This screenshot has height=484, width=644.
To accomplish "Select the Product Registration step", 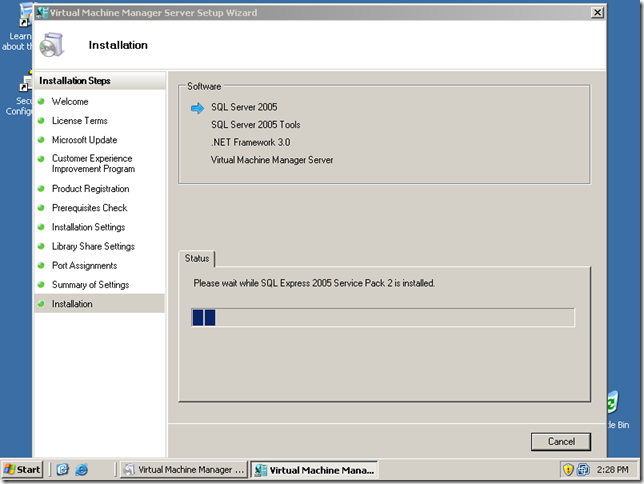I will [90, 189].
